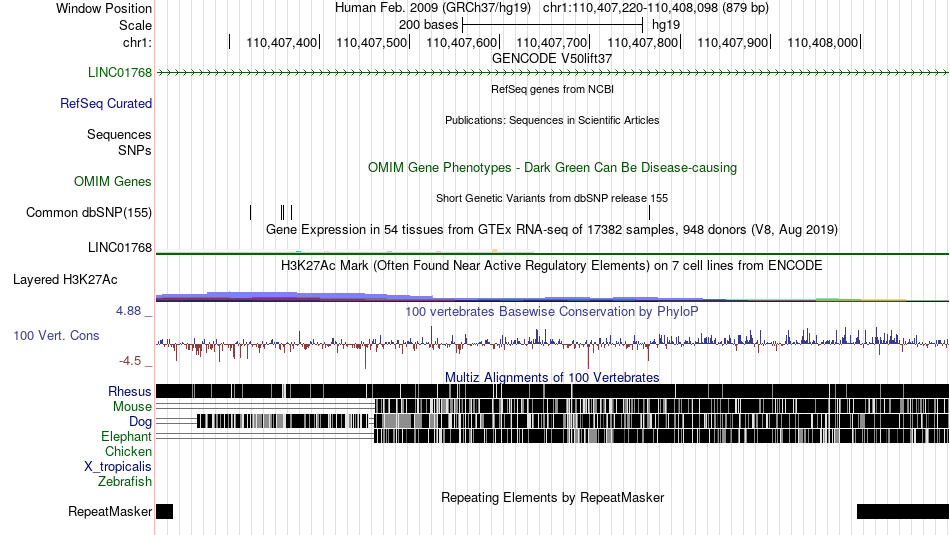Viewport: 950px width, 535px height.
Task: Click Multiz Alignments of 100 Vertebrates title
Action: (552, 377)
